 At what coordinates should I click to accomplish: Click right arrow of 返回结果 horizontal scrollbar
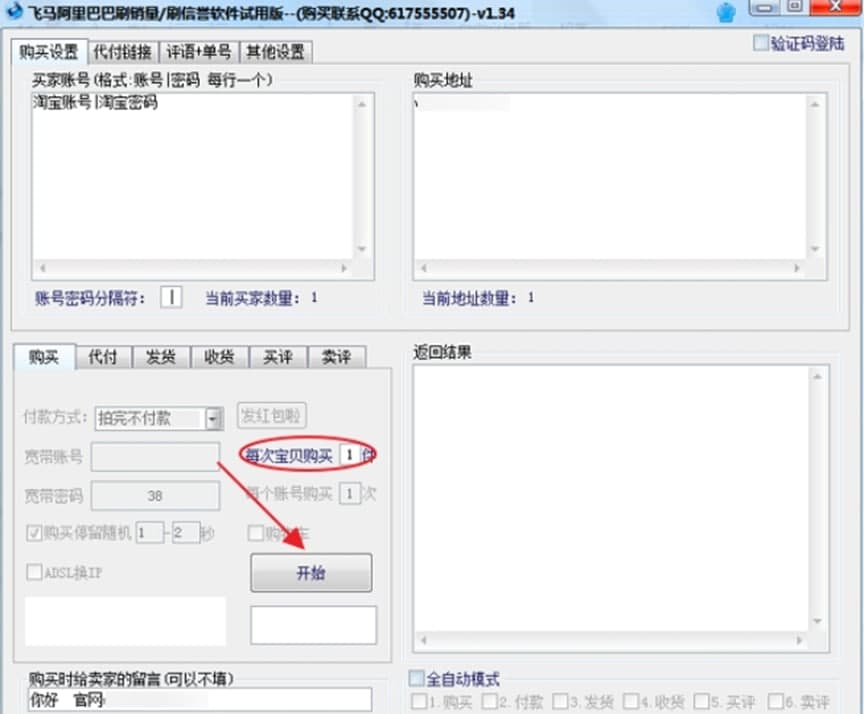(x=799, y=641)
